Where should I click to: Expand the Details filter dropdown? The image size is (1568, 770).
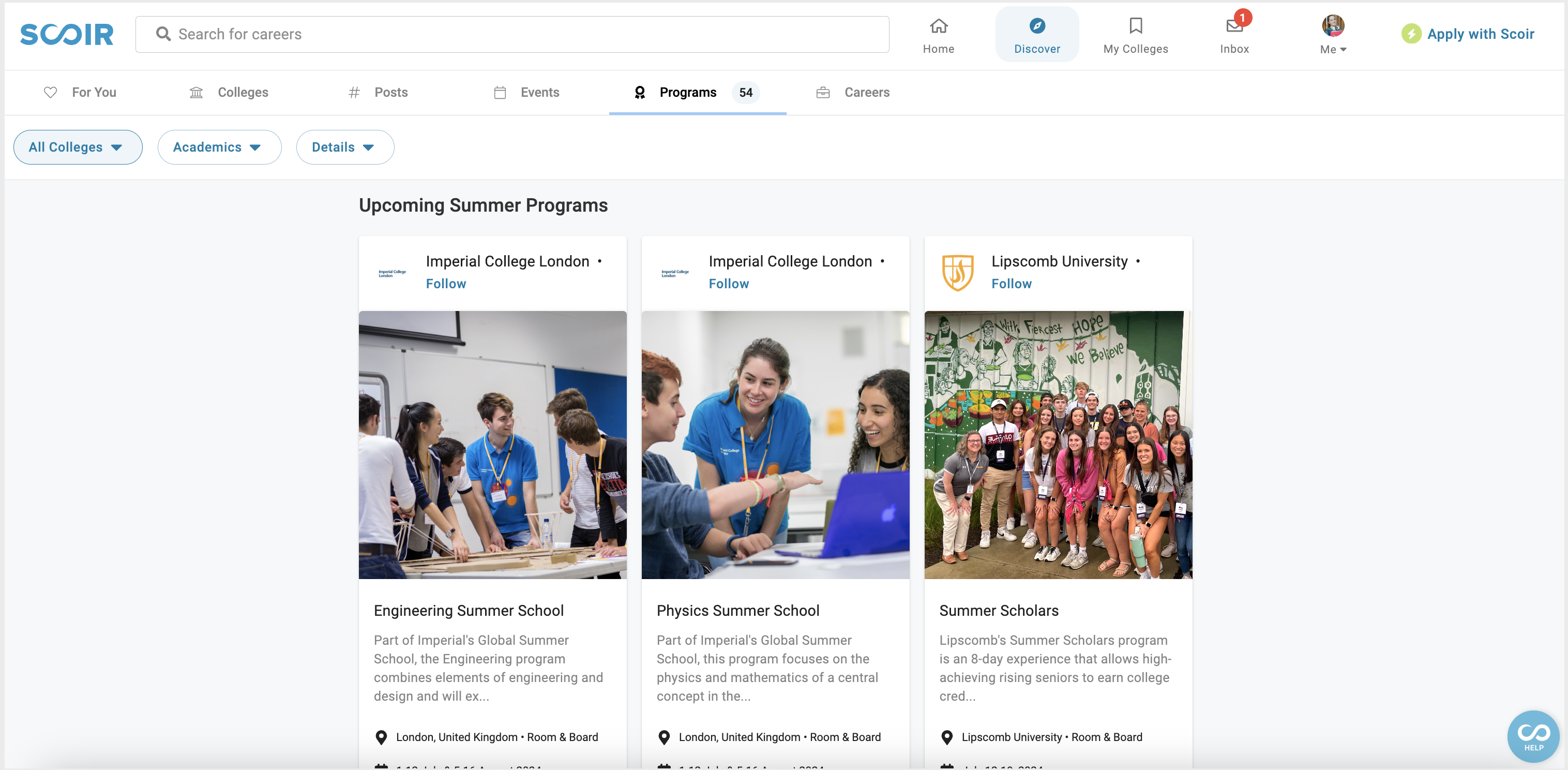point(345,147)
